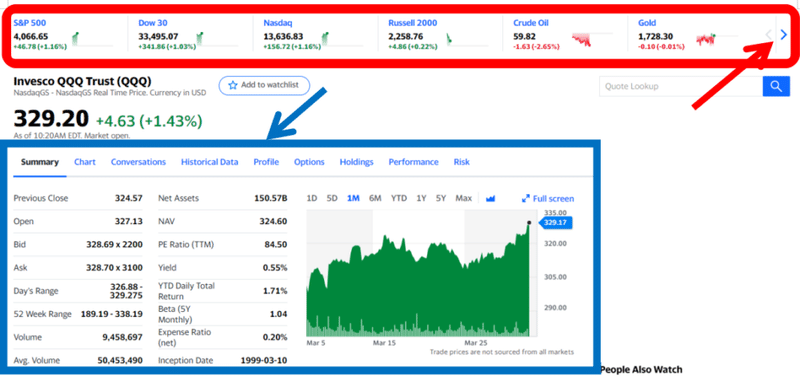Screen dimensions: 800x376
Task: Click the Bid value 328.69 x 2200
Action: tap(114, 245)
